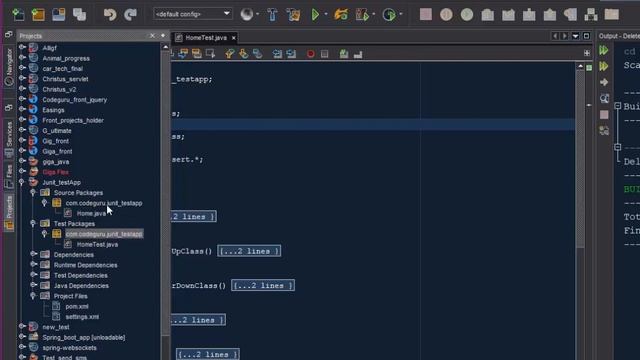This screenshot has height=360, width=640.
Task: Select highlighted com.codeguru.junit_testapp test package
Action: 104,234
